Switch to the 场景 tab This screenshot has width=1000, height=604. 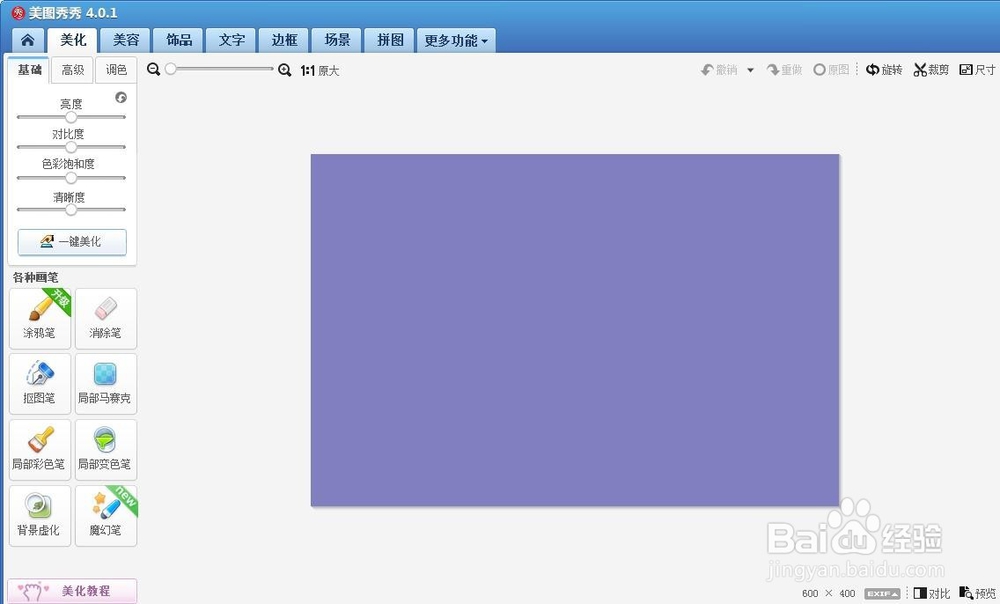coord(337,40)
